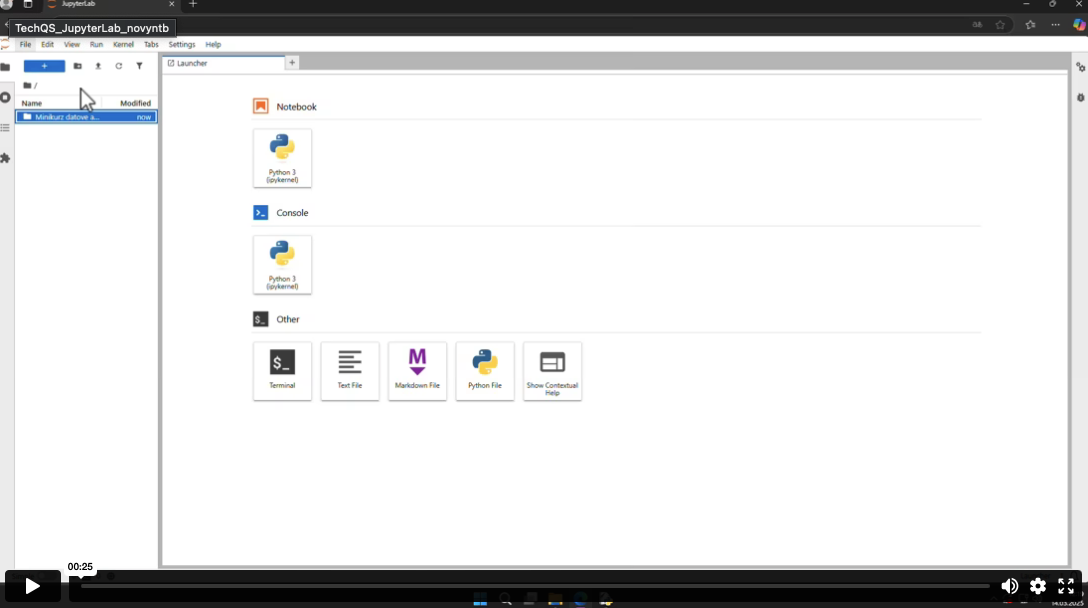Open the Settings menu

click(x=182, y=44)
